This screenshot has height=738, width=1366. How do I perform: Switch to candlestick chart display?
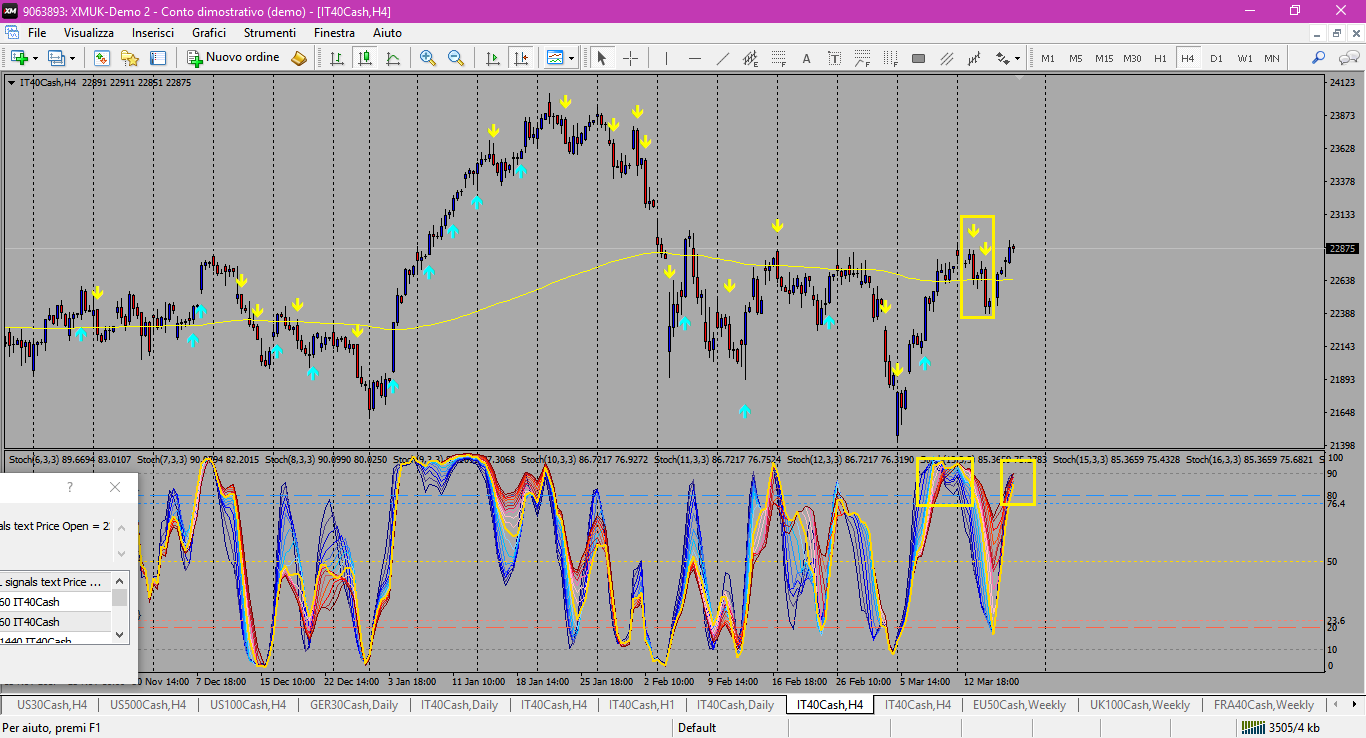tap(365, 58)
